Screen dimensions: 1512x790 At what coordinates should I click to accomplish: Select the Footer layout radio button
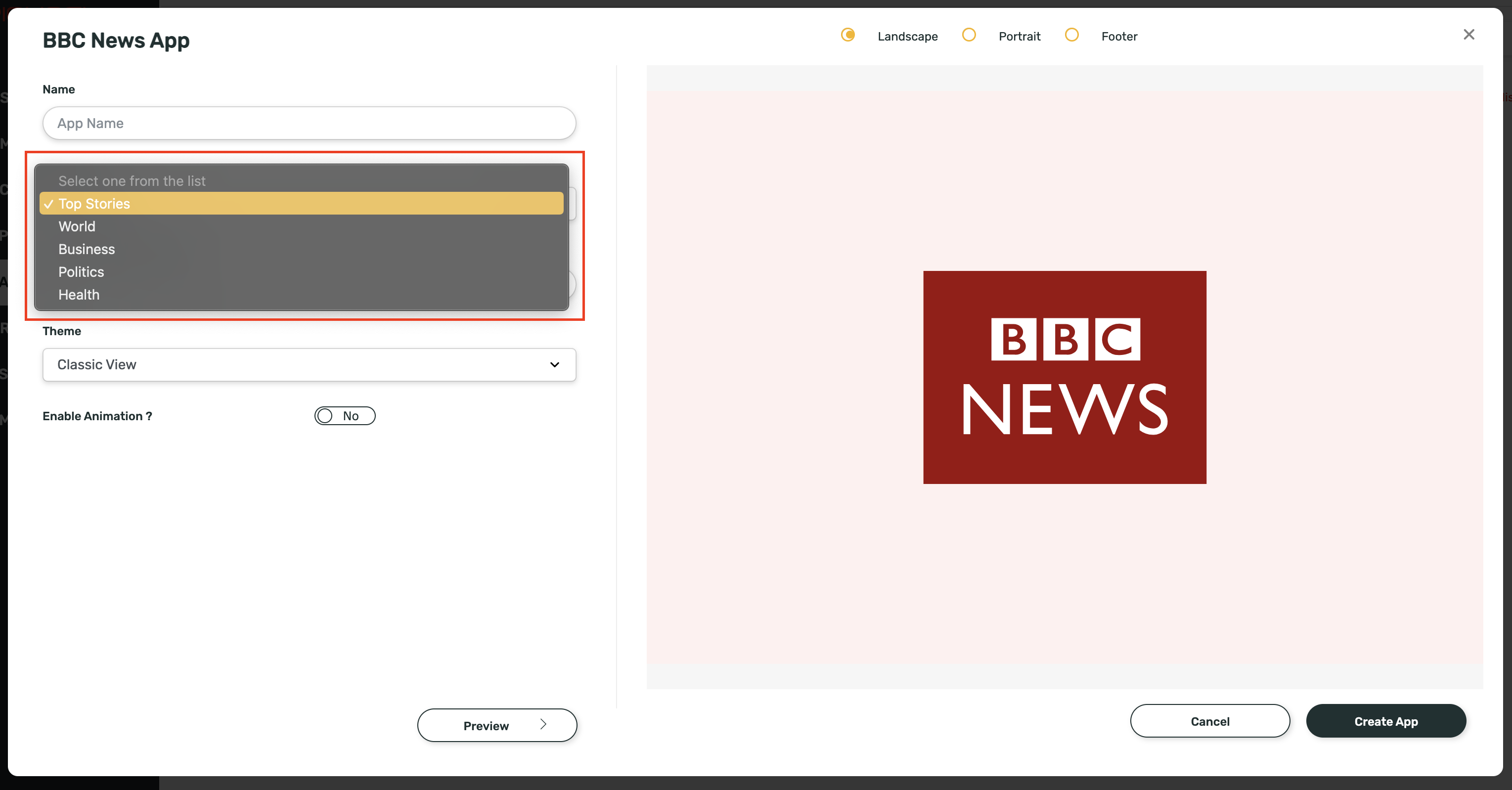1072,35
